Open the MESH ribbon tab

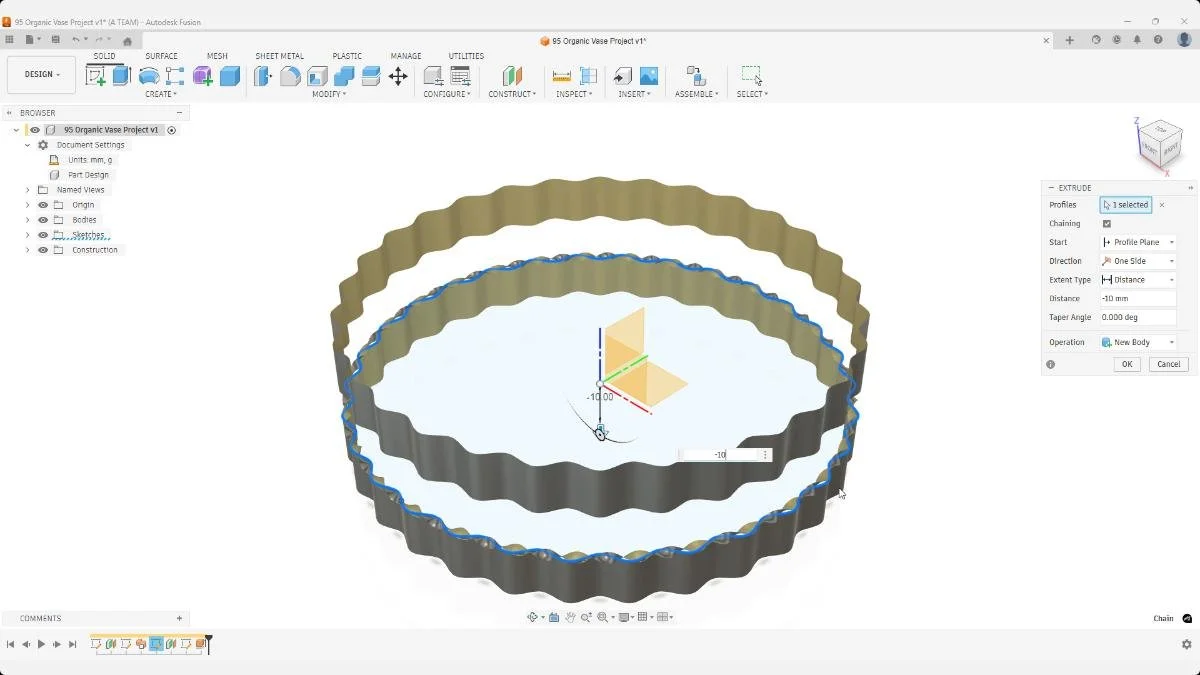[216, 56]
